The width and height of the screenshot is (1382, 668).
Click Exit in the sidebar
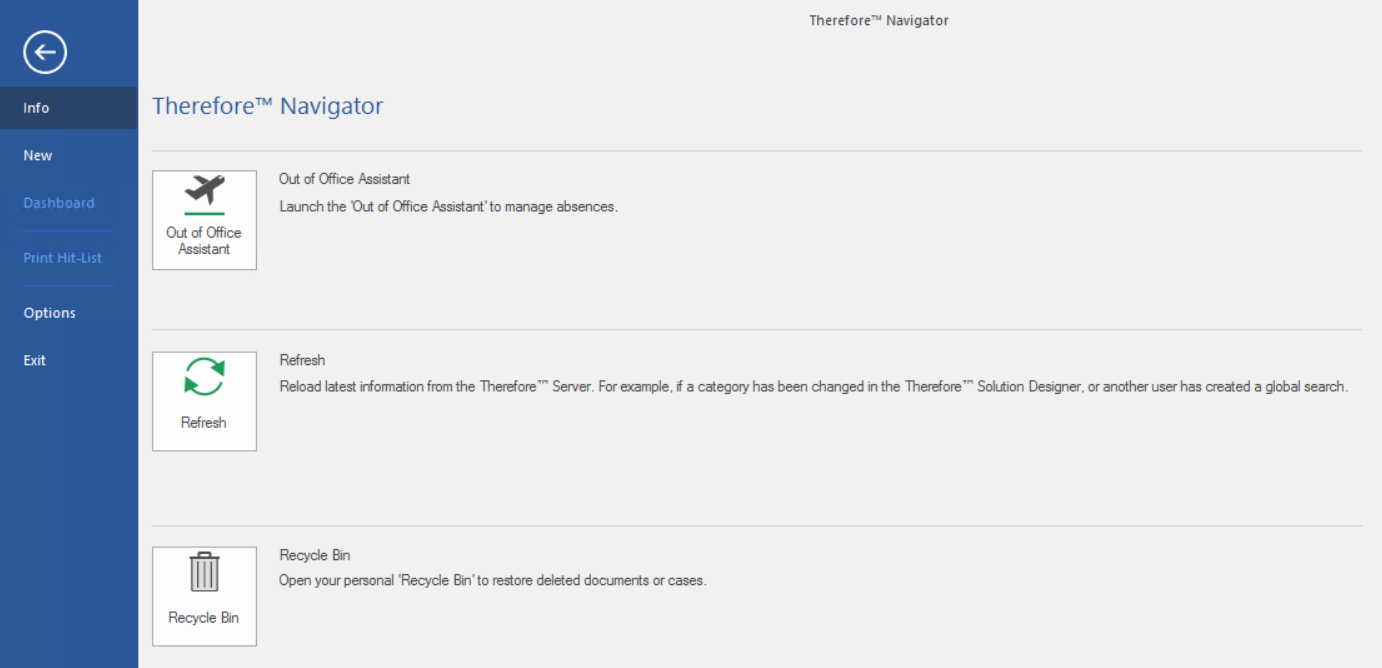point(34,360)
